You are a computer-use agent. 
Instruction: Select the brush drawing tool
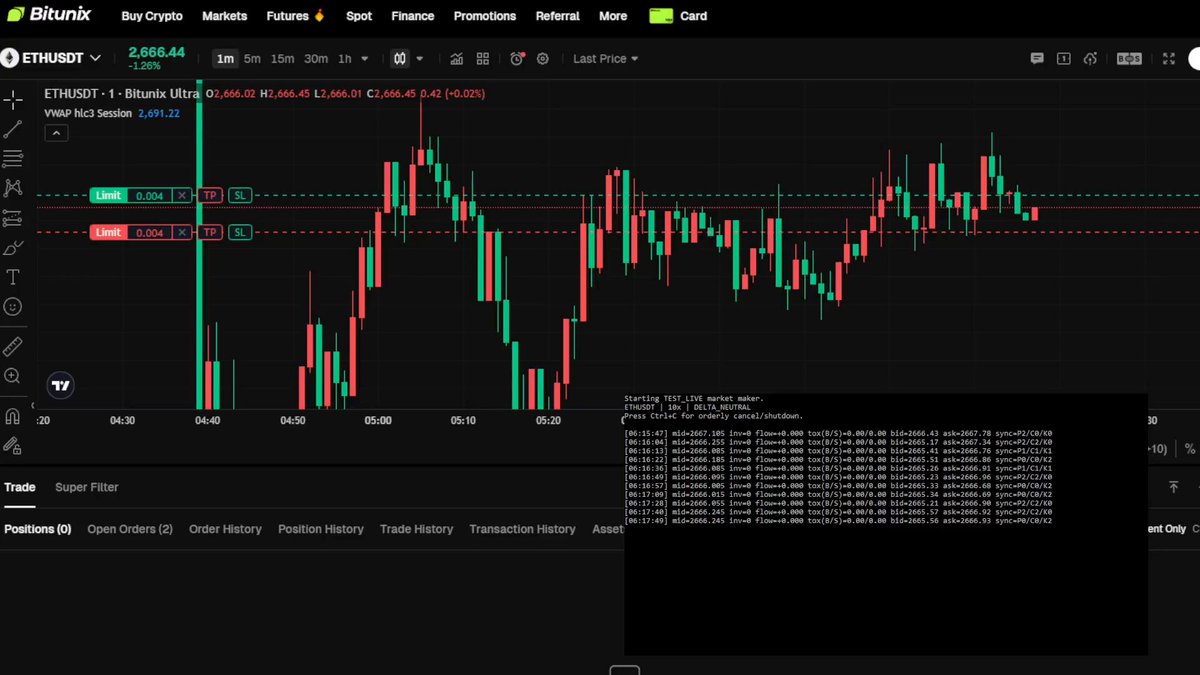[x=13, y=247]
